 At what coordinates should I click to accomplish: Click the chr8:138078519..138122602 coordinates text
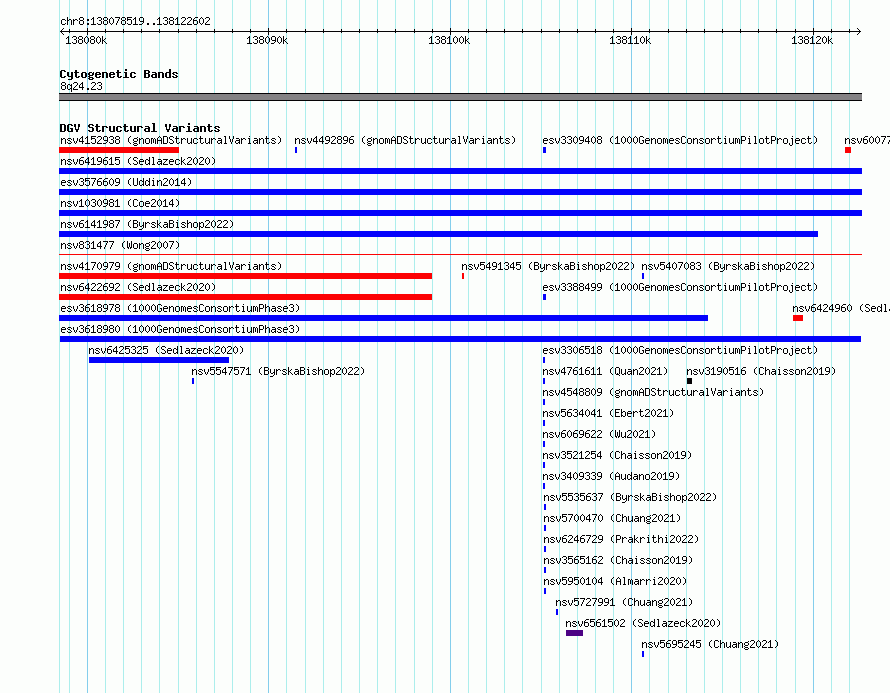tap(135, 21)
